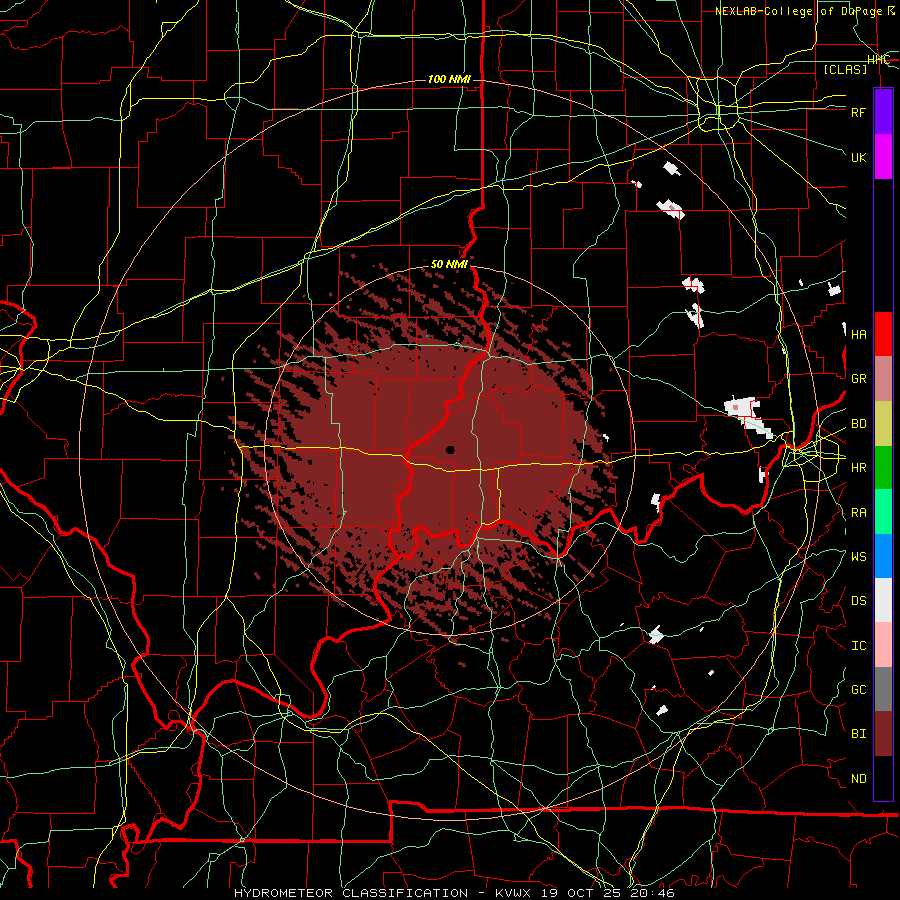Click the [CLAS] label above the legend
Screen dimensions: 900x900
[845, 69]
